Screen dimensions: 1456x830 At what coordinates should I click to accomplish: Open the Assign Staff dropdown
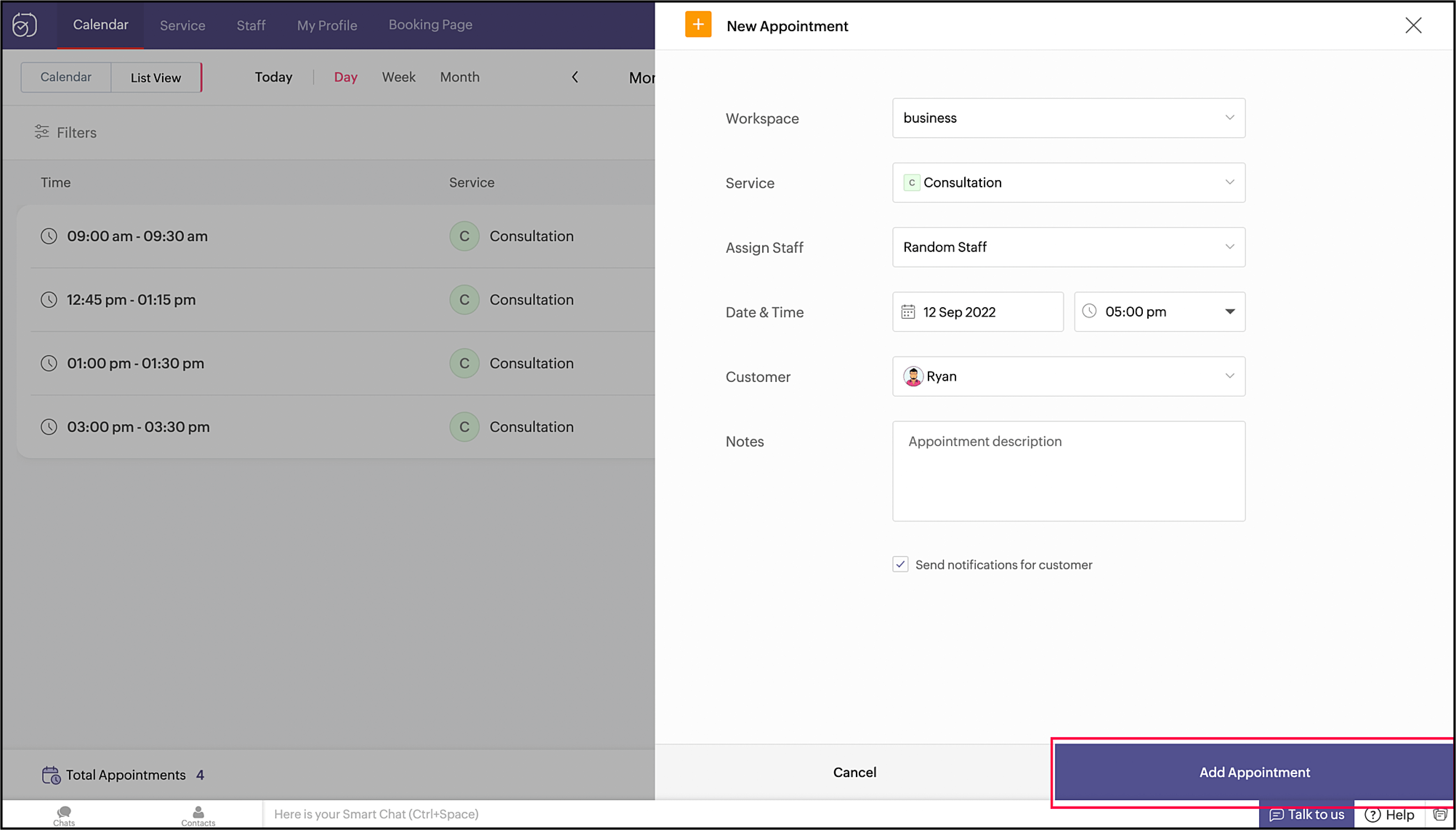click(1068, 247)
